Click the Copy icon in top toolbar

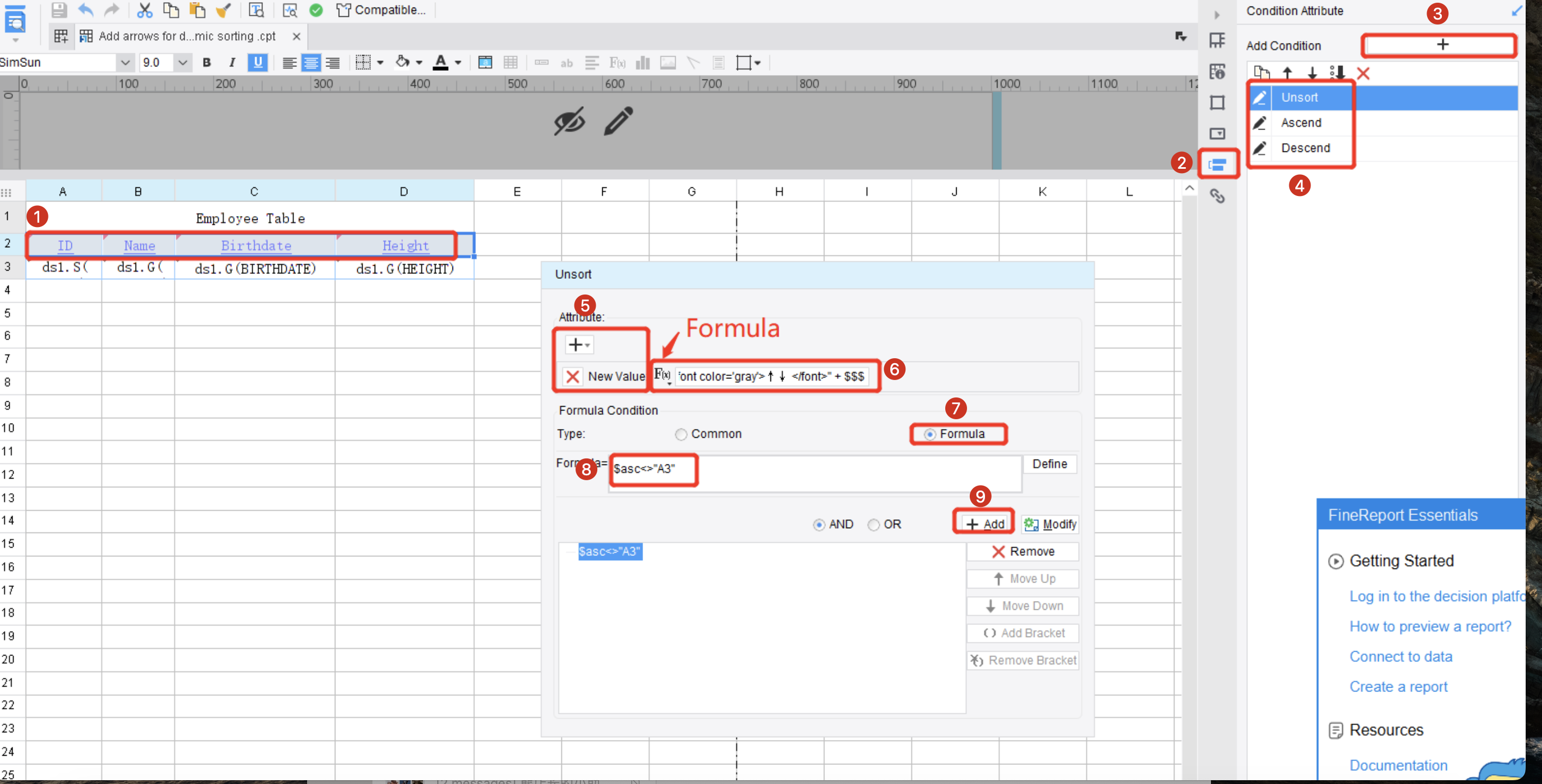point(171,10)
